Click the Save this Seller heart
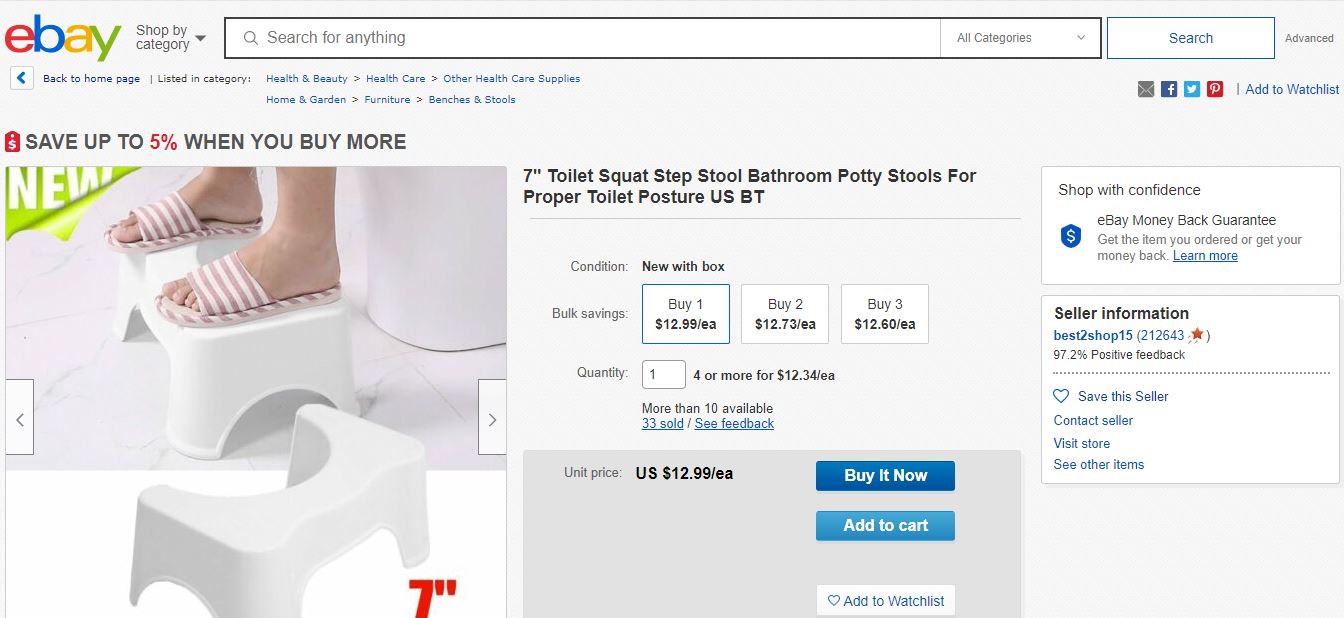Image resolution: width=1344 pixels, height=618 pixels. 1062,396
